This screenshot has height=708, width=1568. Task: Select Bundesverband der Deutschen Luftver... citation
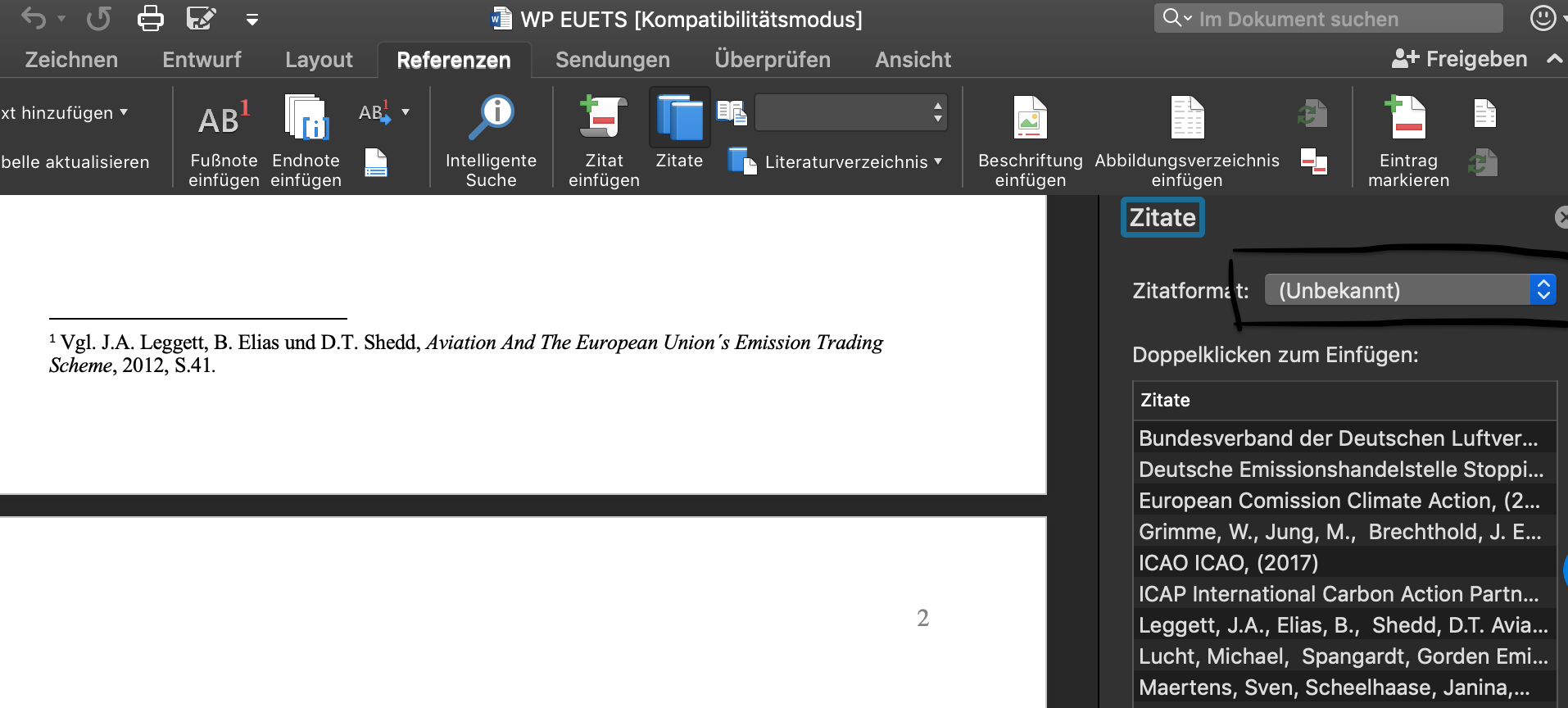pos(1344,438)
